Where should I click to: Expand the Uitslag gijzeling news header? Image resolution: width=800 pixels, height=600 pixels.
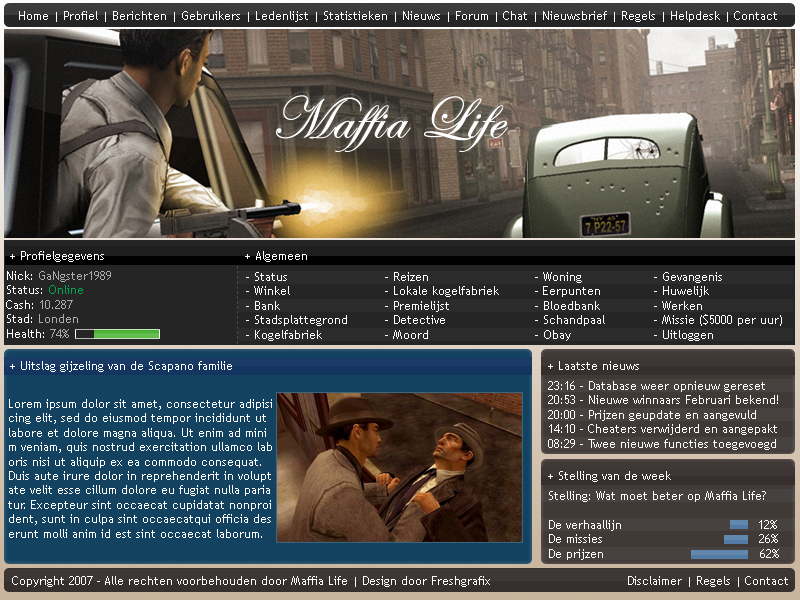click(x=121, y=366)
